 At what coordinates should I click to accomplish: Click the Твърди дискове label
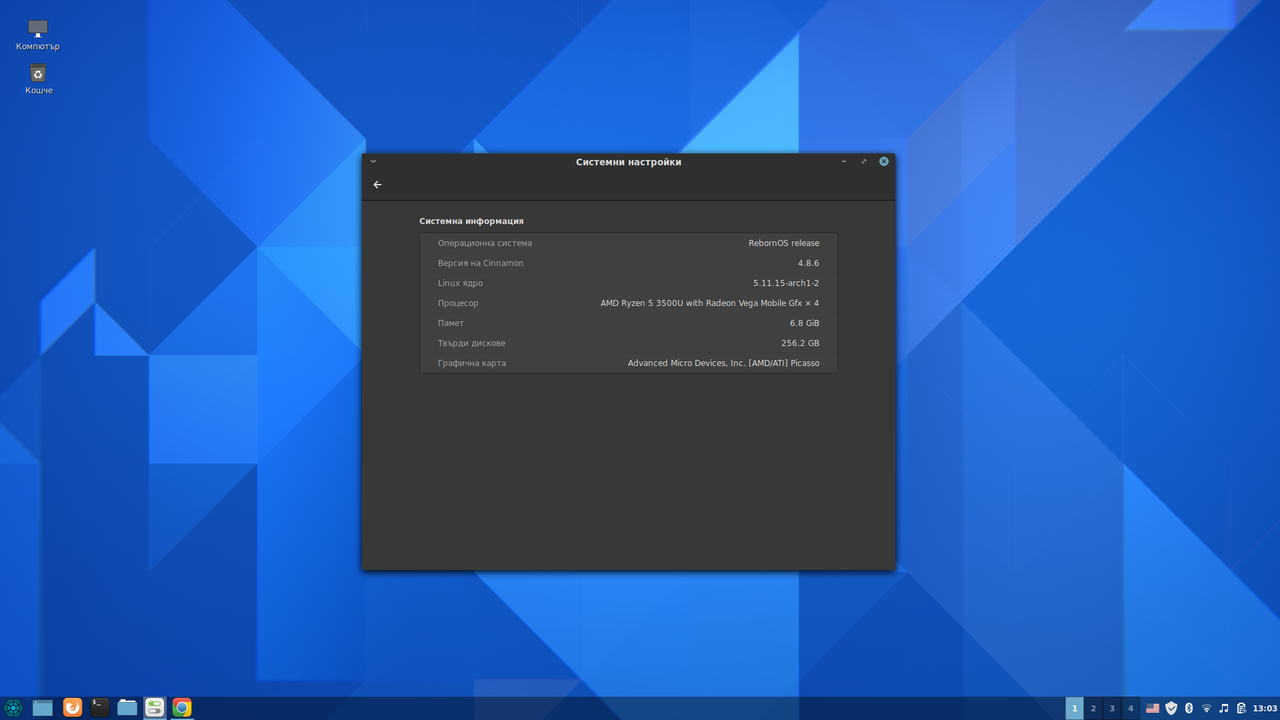(x=472, y=343)
